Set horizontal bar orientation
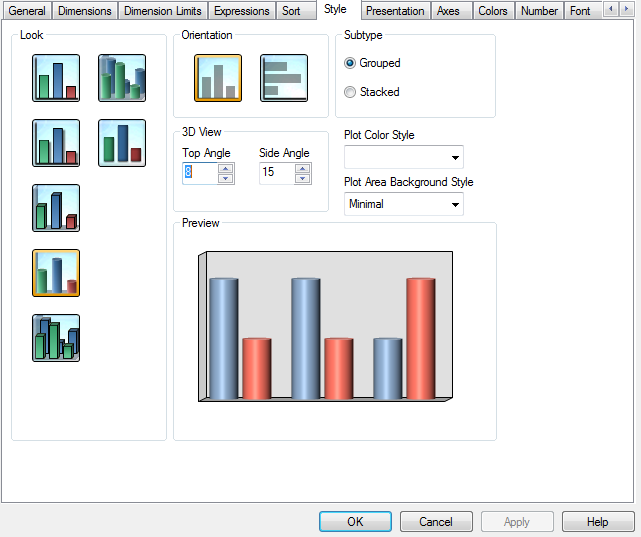641x537 pixels. pos(284,78)
